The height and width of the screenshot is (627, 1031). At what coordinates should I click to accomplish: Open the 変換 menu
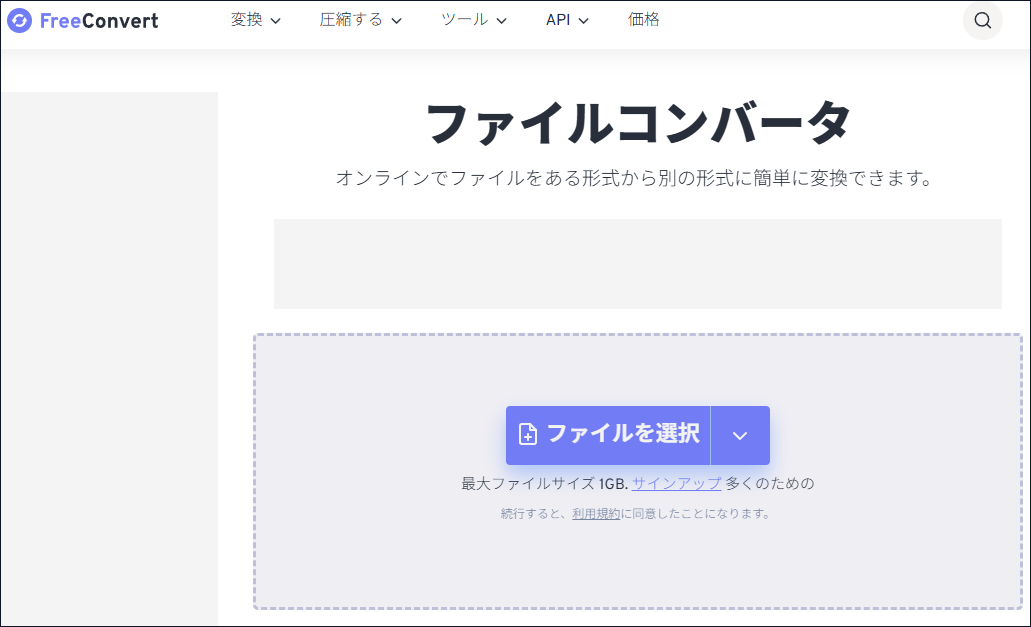256,20
